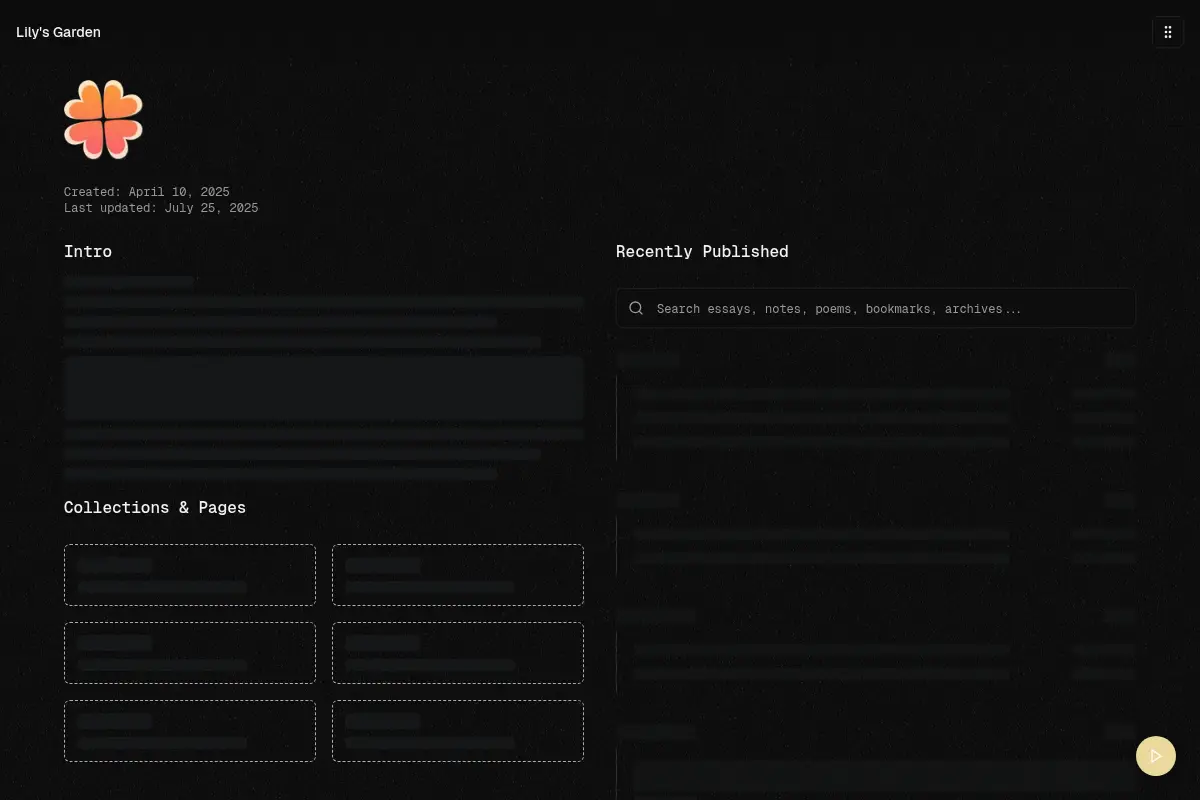Open the bottom-left dashed collection card
This screenshot has width=1200, height=800.
coord(190,731)
